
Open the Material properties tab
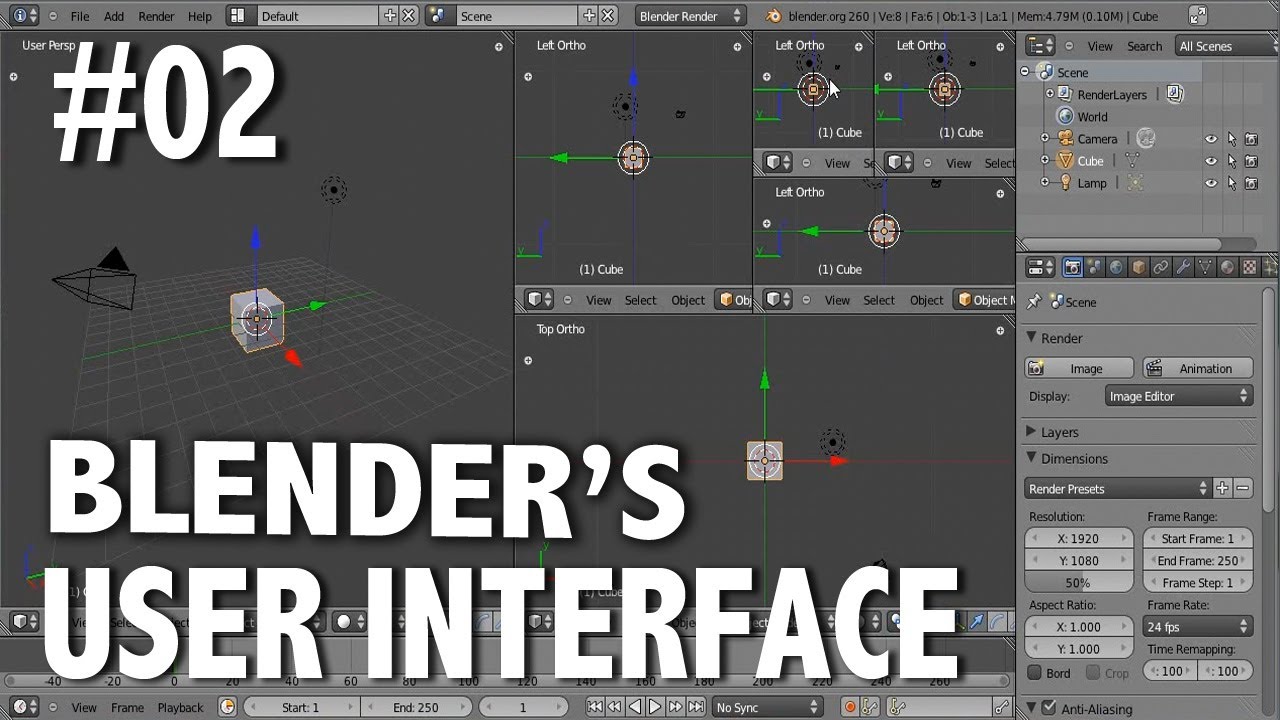click(1227, 267)
